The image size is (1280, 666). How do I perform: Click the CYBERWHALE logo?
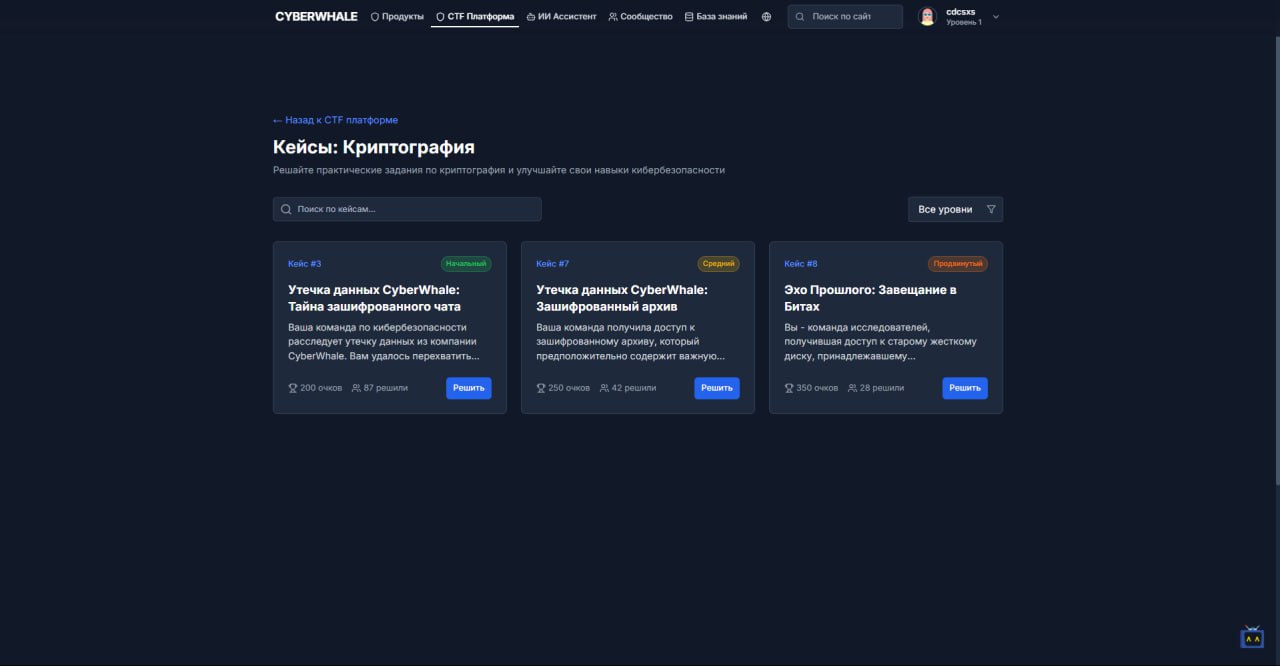pyautogui.click(x=316, y=17)
